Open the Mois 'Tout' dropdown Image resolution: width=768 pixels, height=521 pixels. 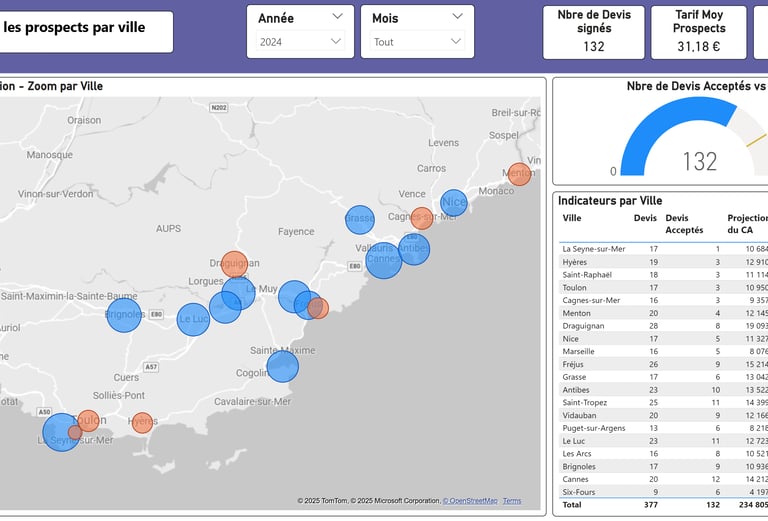tap(417, 42)
